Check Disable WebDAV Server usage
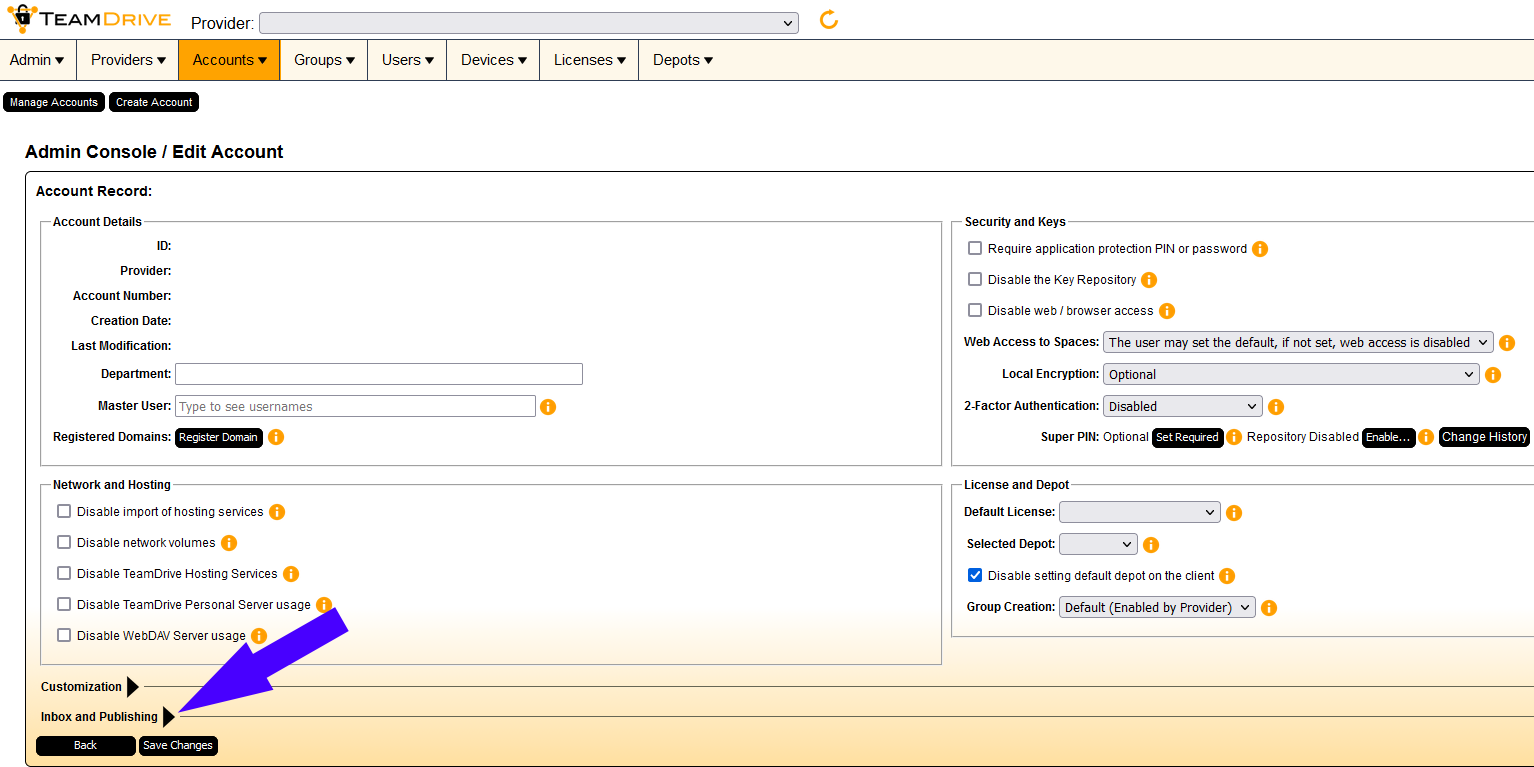 (64, 635)
